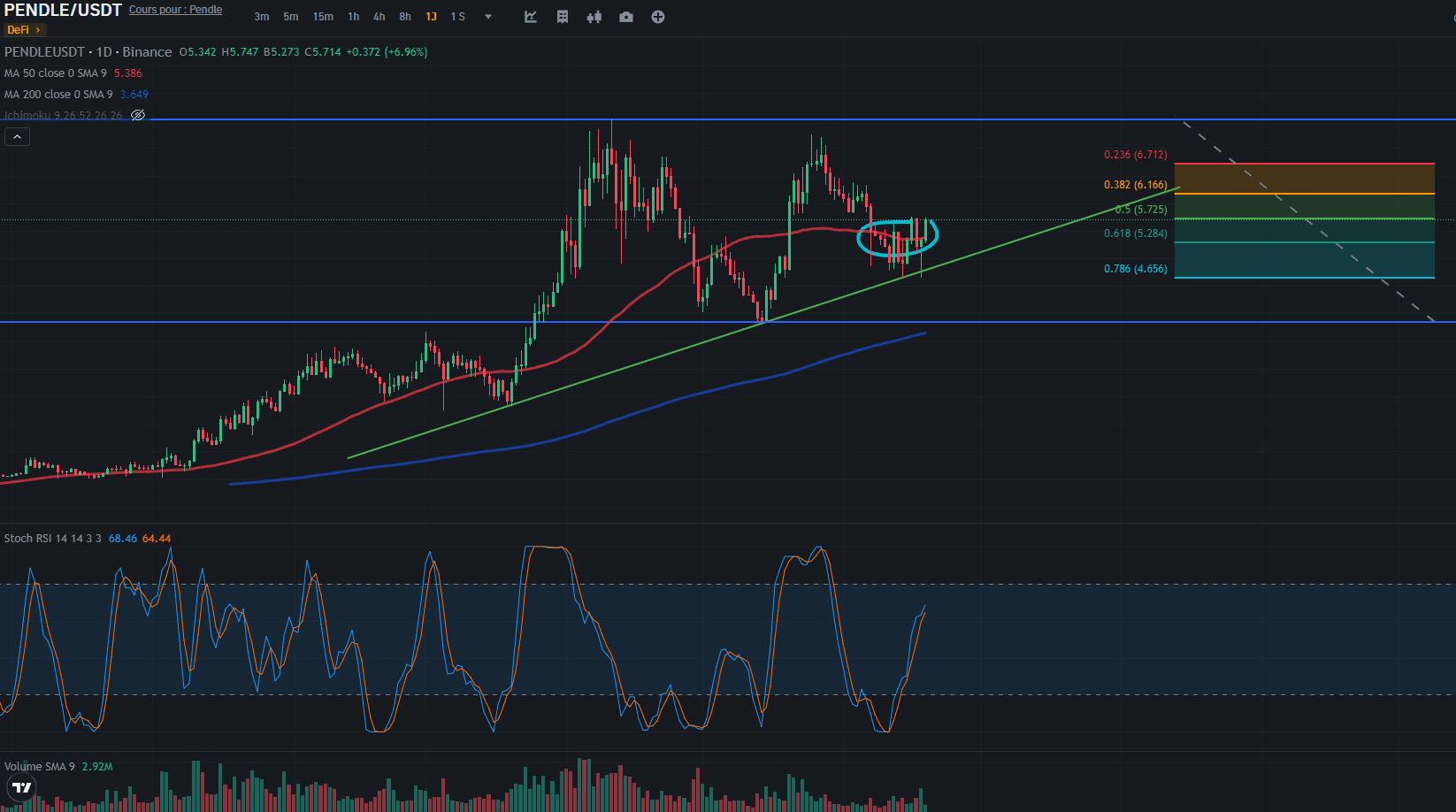Viewport: 1456px width, 812px height.
Task: Expand the DeFi category tag
Action: [23, 30]
